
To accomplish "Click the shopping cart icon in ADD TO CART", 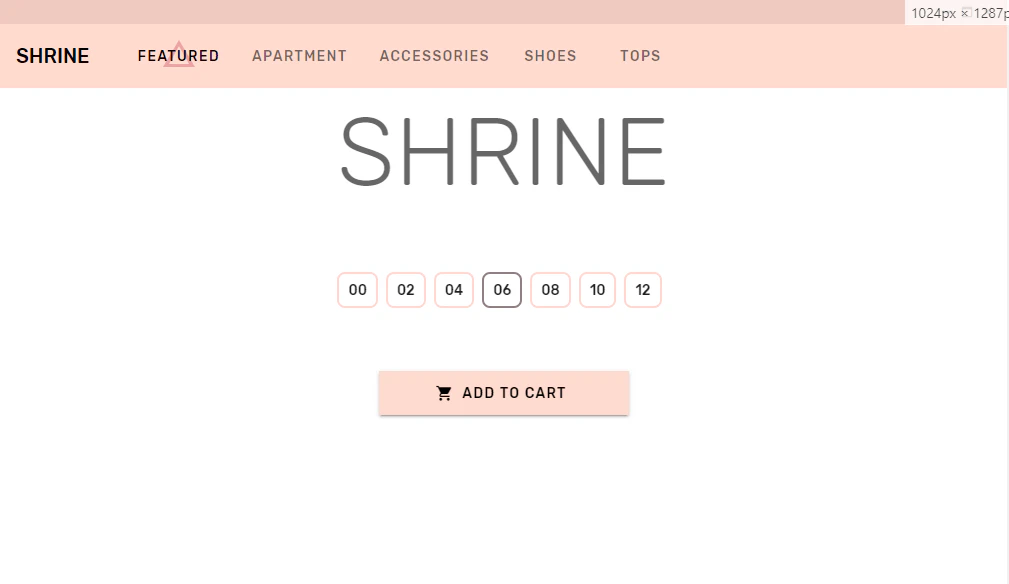I will (444, 392).
